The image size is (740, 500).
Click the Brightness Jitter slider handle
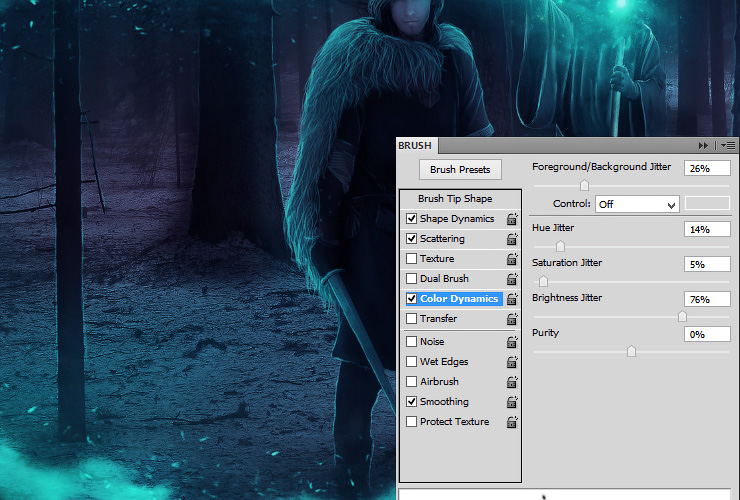tap(682, 316)
